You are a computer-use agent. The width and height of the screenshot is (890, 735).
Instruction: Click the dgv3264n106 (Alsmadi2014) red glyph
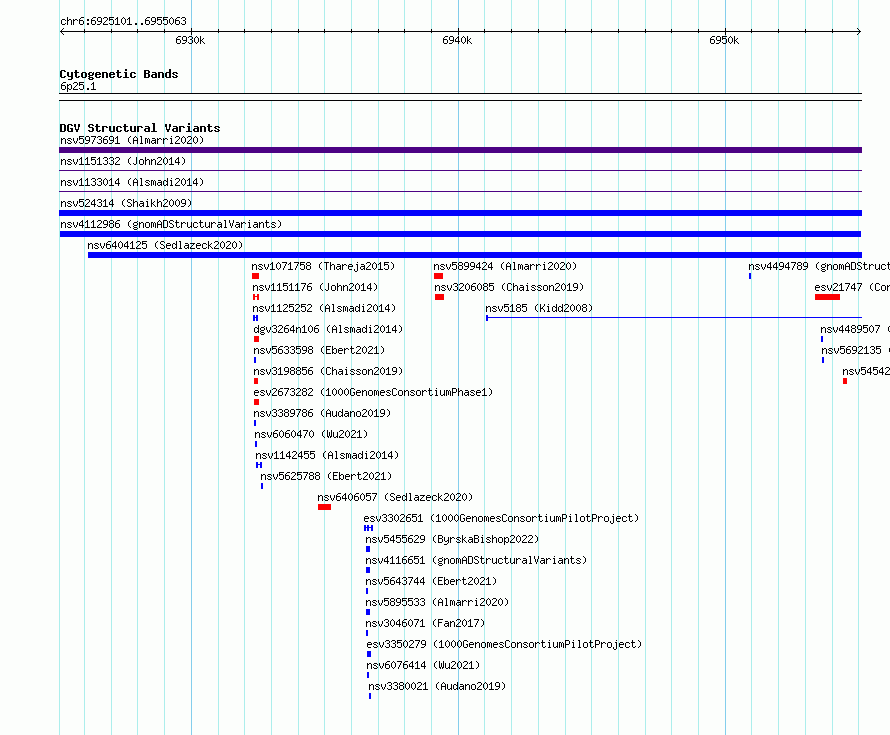click(x=257, y=339)
